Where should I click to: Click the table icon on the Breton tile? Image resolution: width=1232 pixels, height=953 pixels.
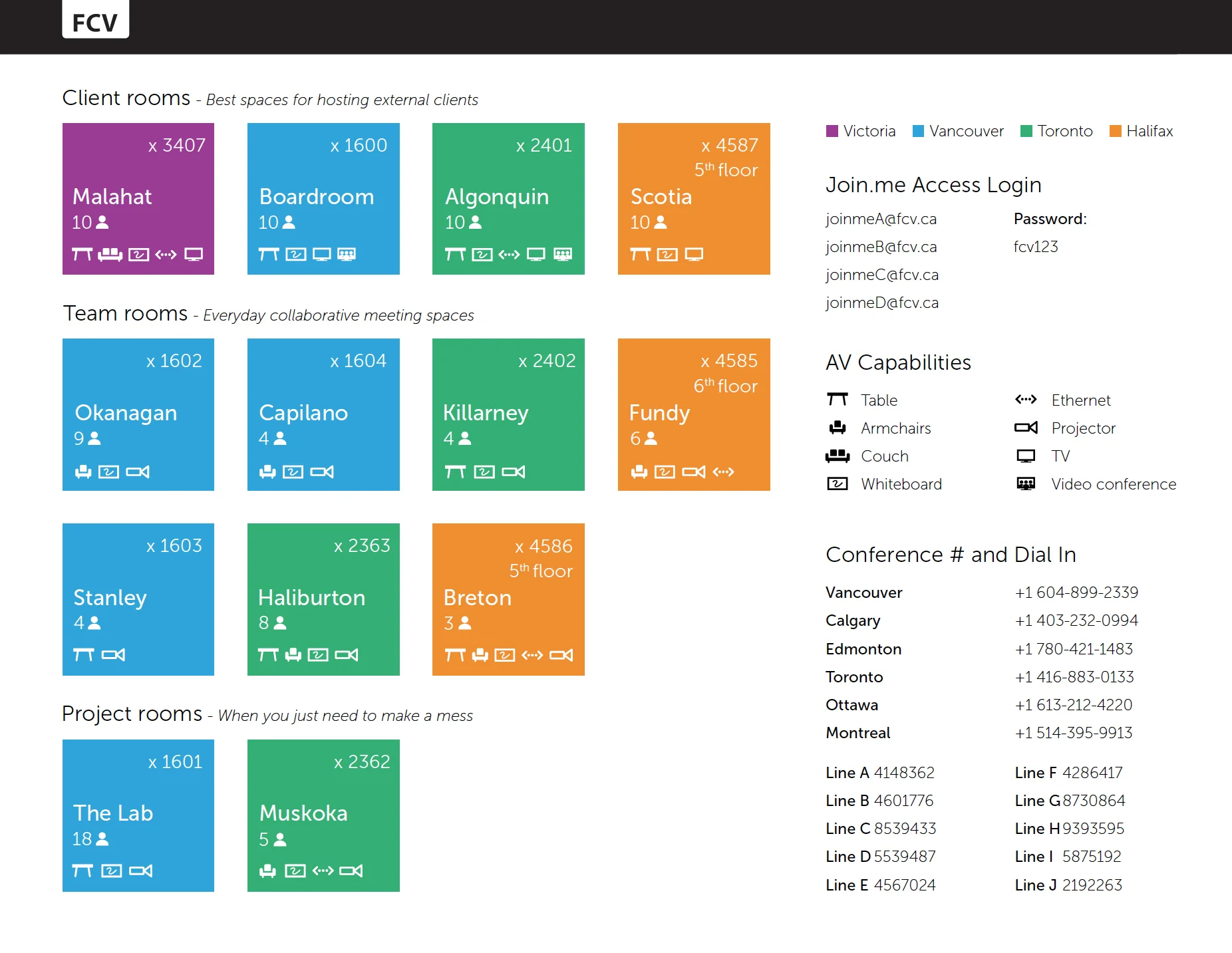[x=455, y=655]
